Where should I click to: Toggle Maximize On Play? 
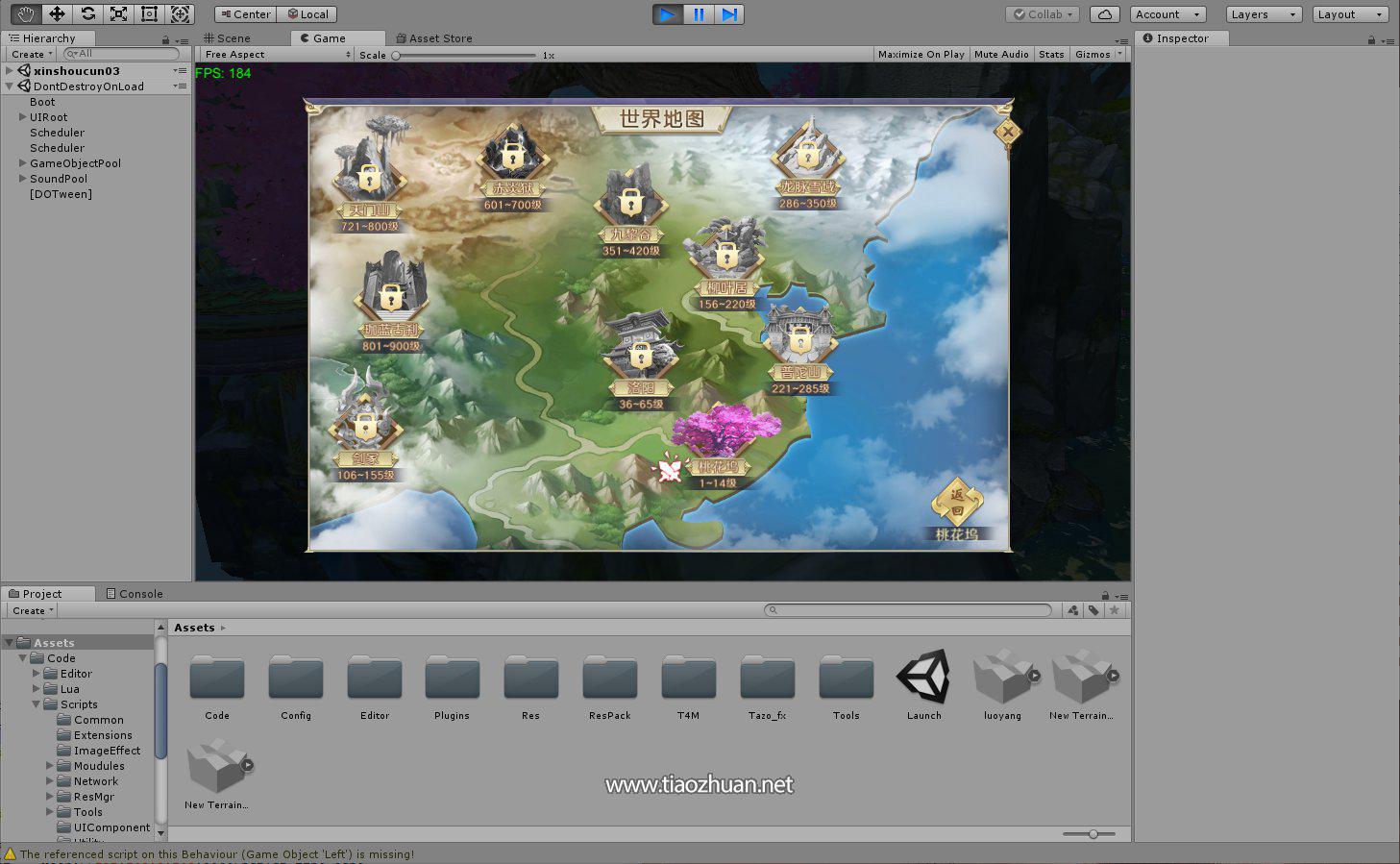pos(921,55)
